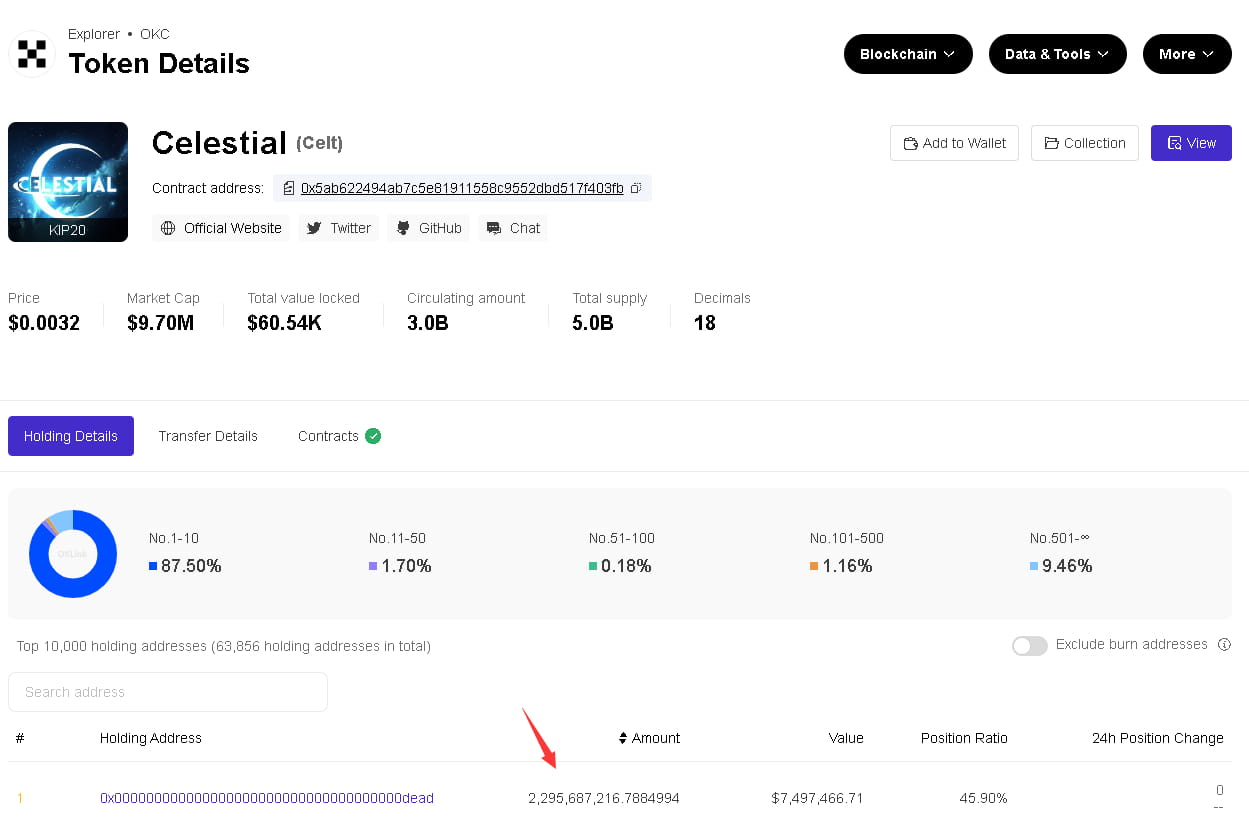Image resolution: width=1249 pixels, height=832 pixels.
Task: Click the holdings donut chart
Action: (73, 554)
